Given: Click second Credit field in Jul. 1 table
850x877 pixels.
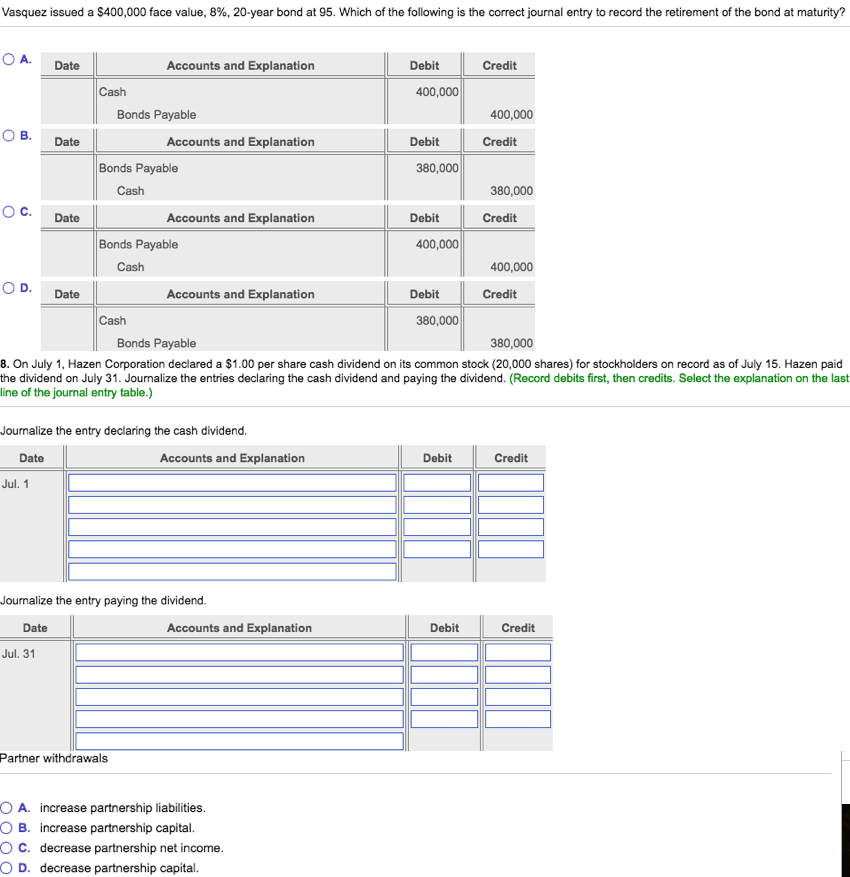Looking at the screenshot, I should [511, 505].
